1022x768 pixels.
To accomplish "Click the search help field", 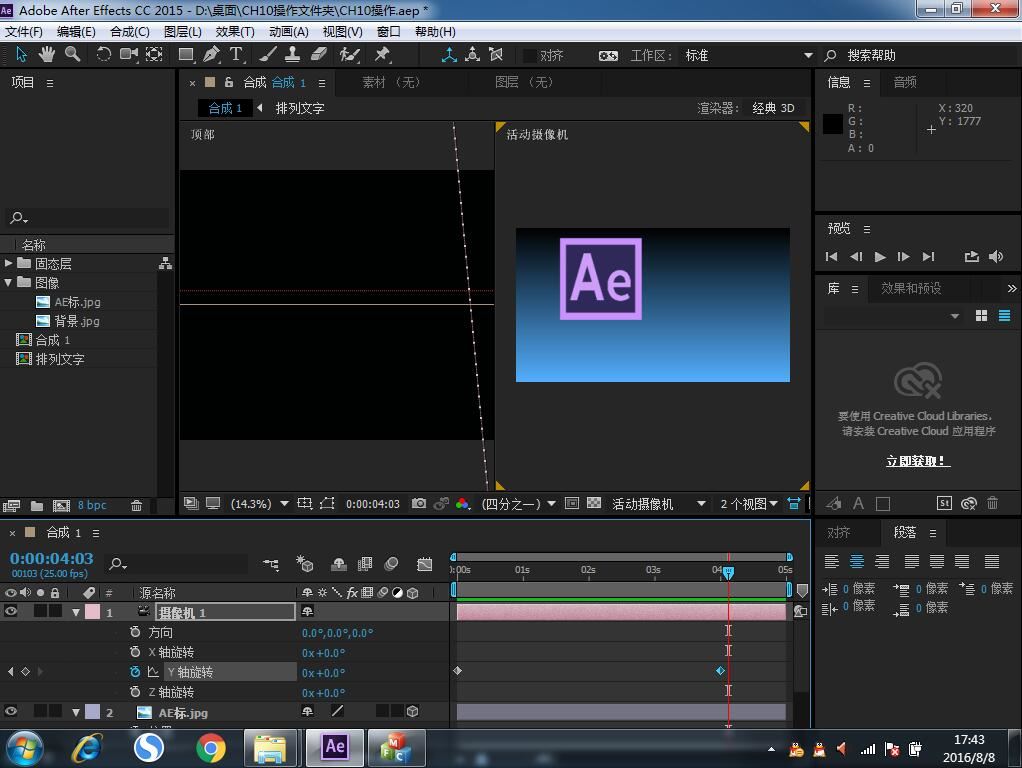I will (919, 55).
